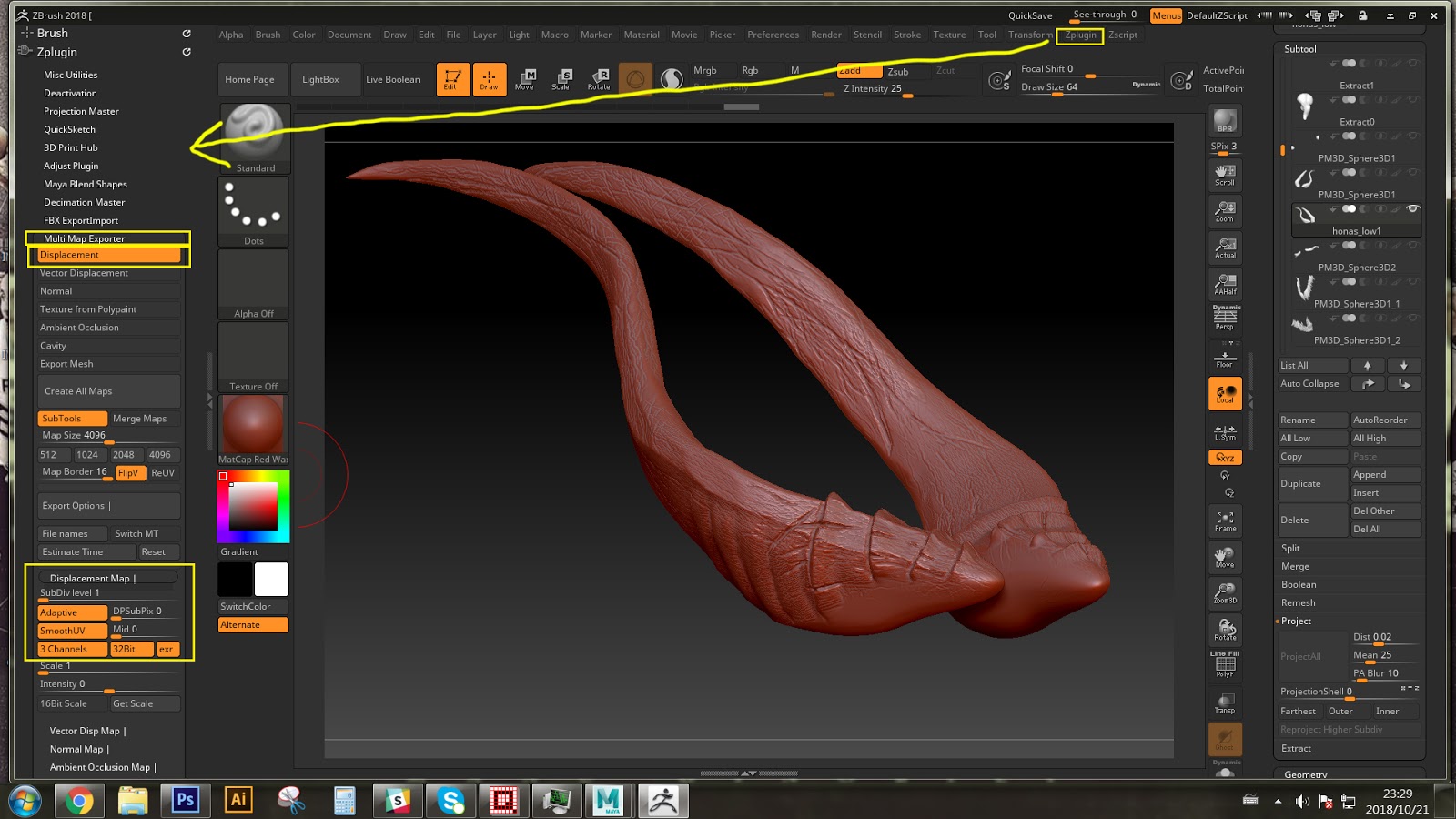The height and width of the screenshot is (819, 1456).
Task: Open the Texture menu
Action: tap(949, 35)
